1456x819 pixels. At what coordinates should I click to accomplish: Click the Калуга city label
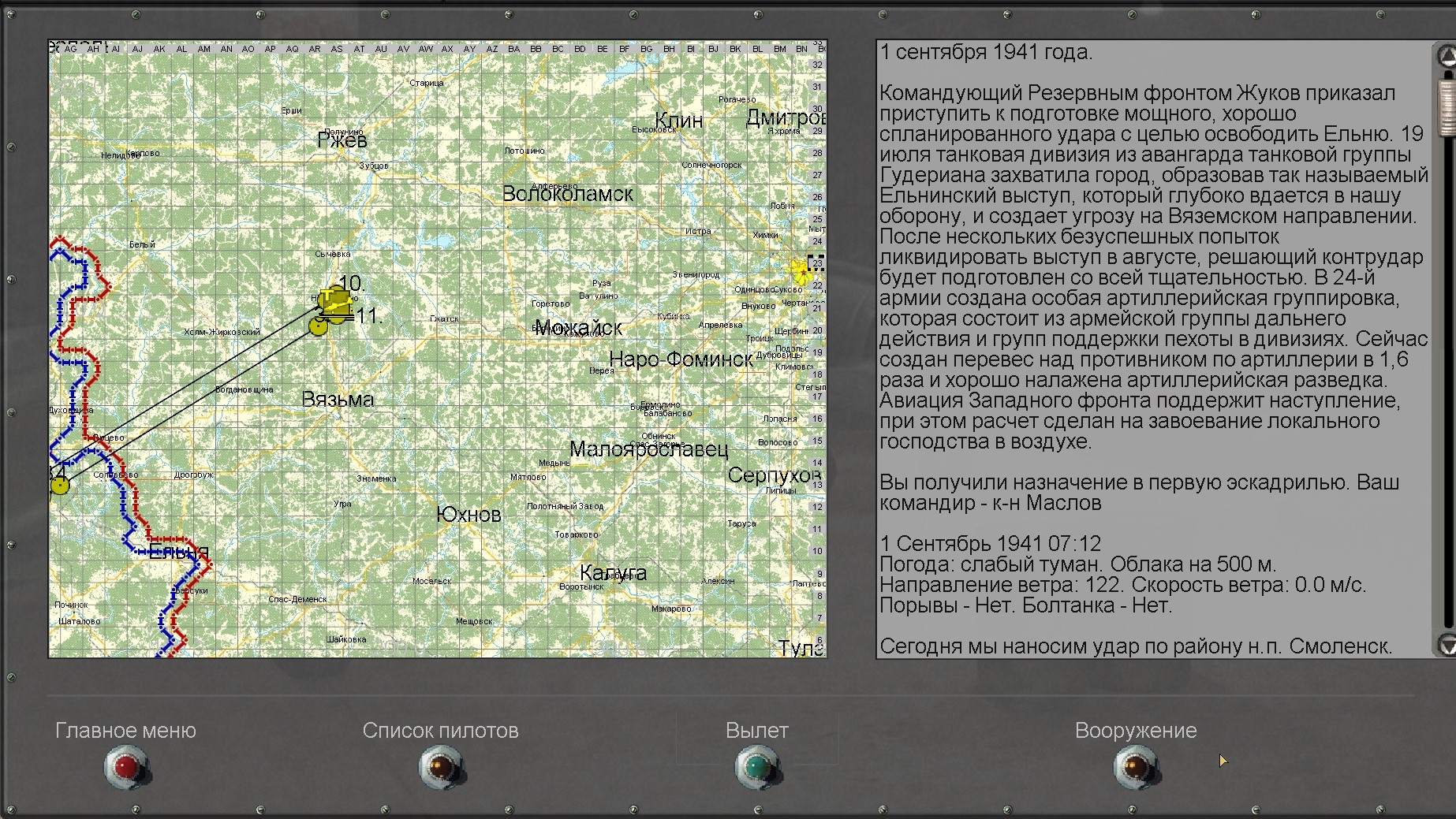click(x=613, y=573)
